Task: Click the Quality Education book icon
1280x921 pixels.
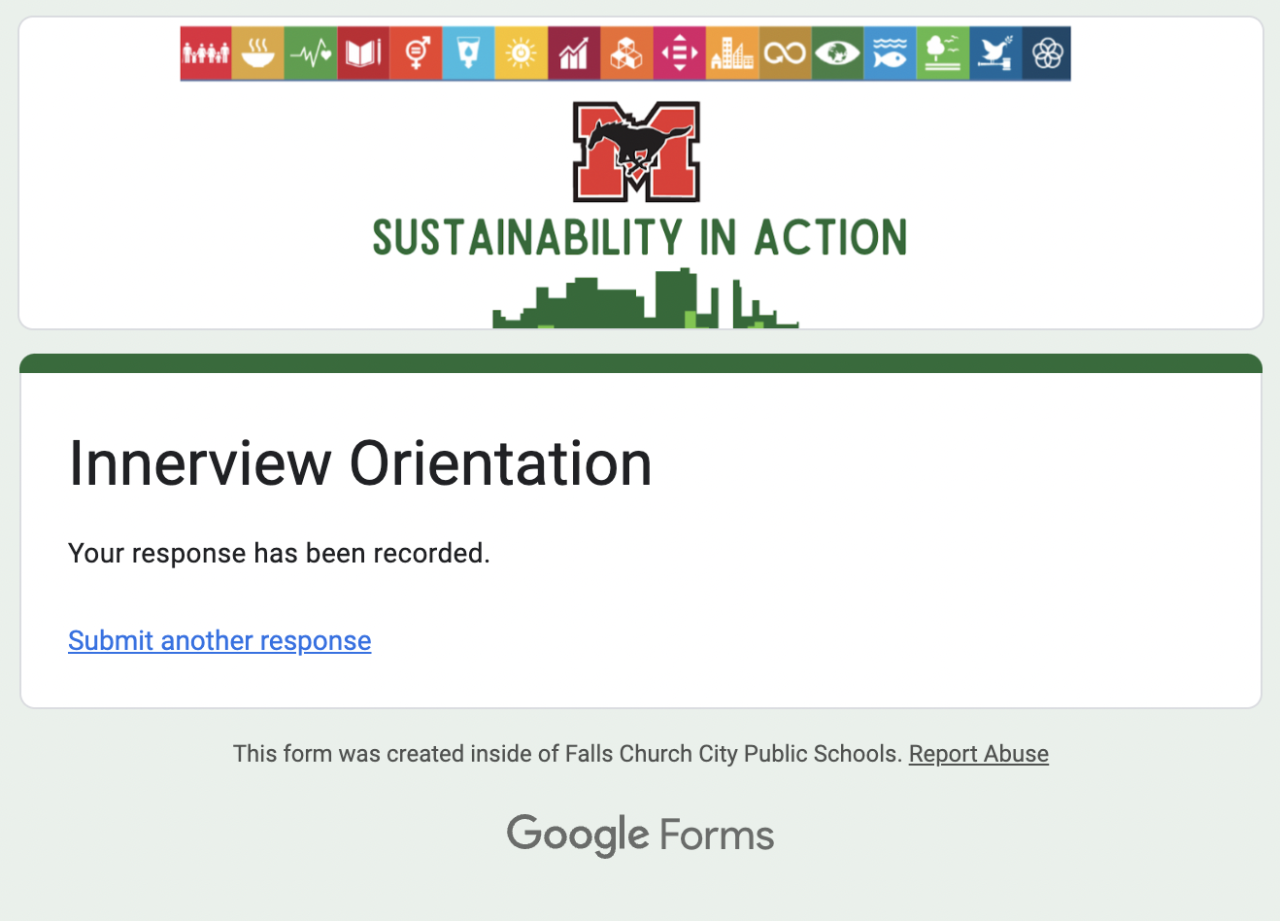Action: (x=363, y=54)
